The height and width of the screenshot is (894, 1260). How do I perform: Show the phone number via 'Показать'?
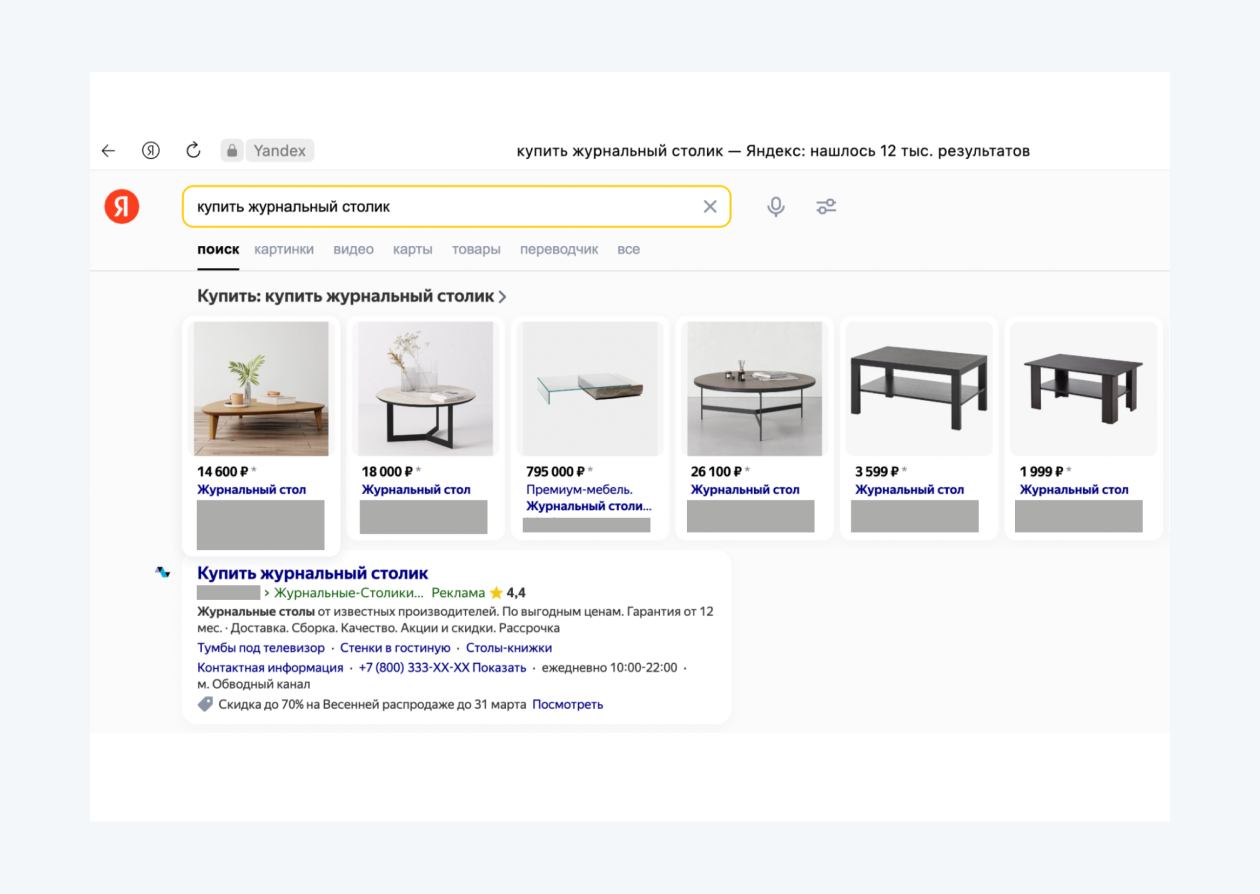[499, 667]
